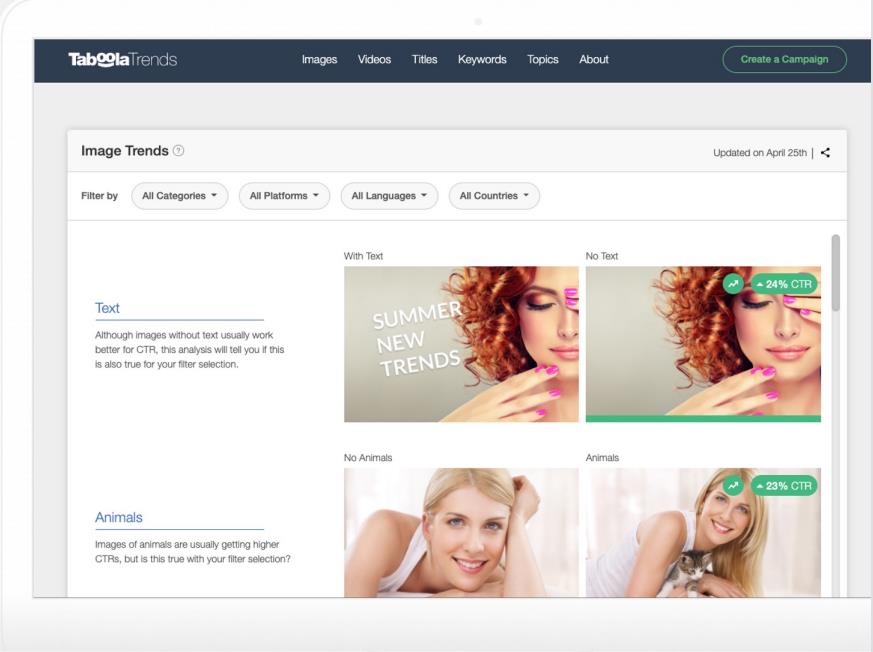This screenshot has height=652, width=873.
Task: Click the share icon beside the update date
Action: 825,153
